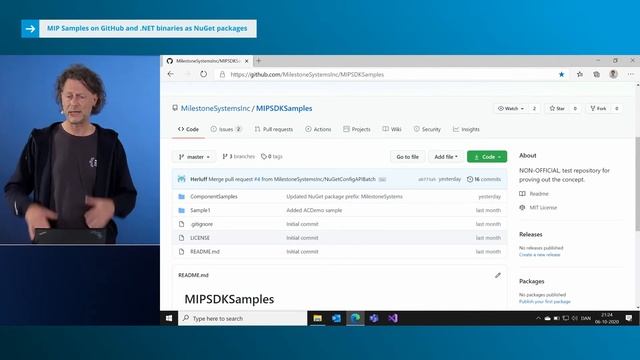Open Visual Studio from the taskbar
This screenshot has width=640, height=360.
click(x=393, y=318)
